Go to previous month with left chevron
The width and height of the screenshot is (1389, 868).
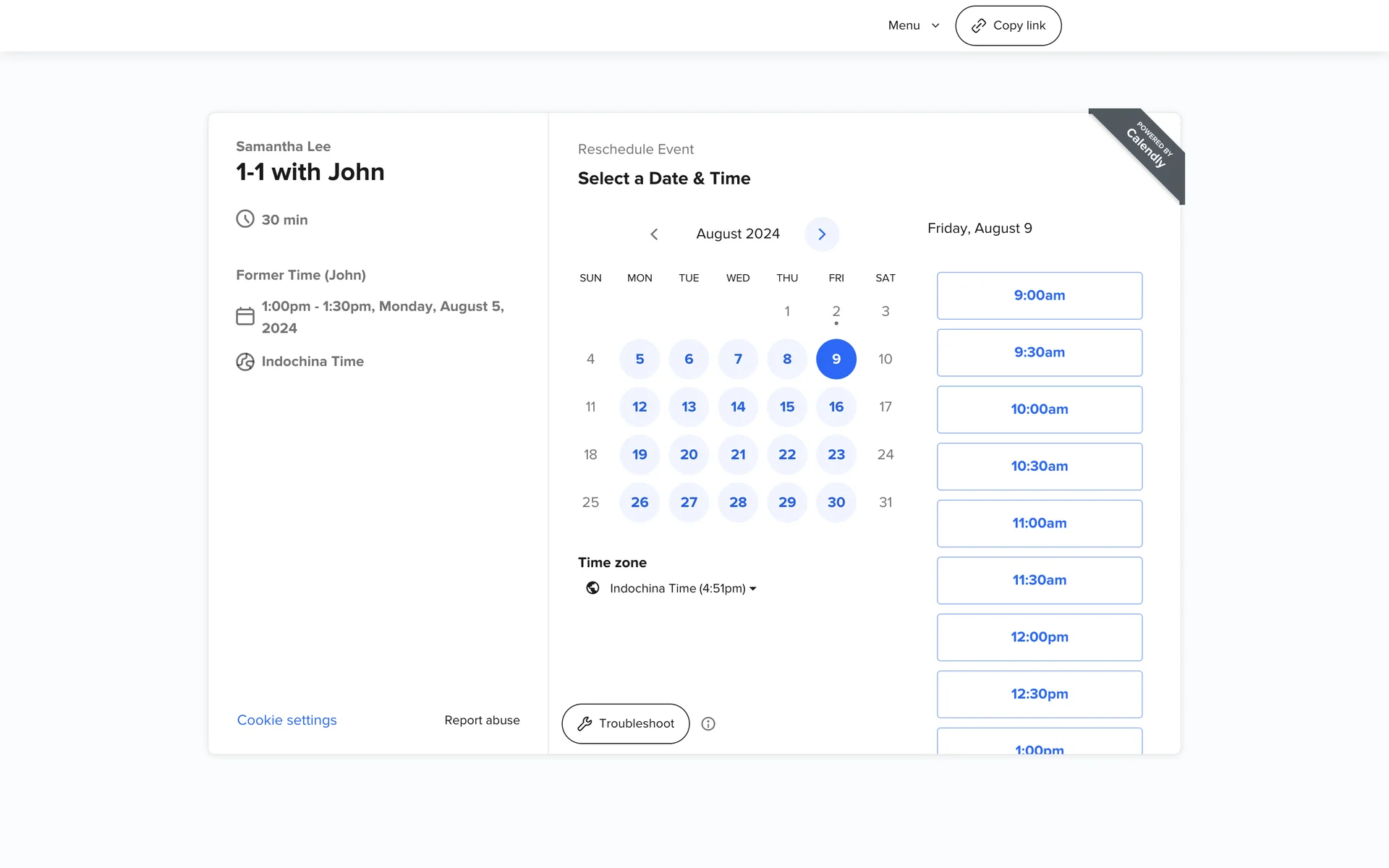654,234
